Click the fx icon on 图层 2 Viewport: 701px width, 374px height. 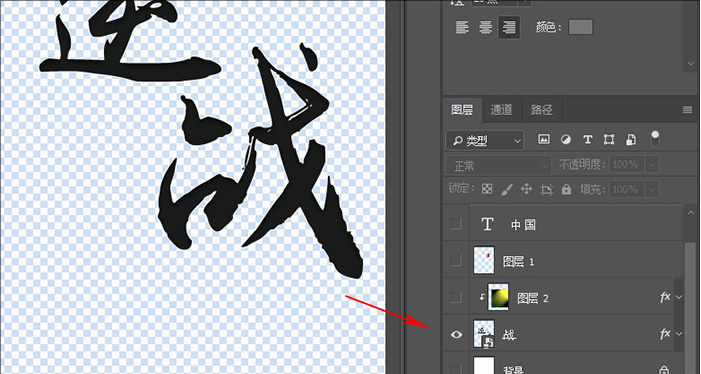[665, 297]
